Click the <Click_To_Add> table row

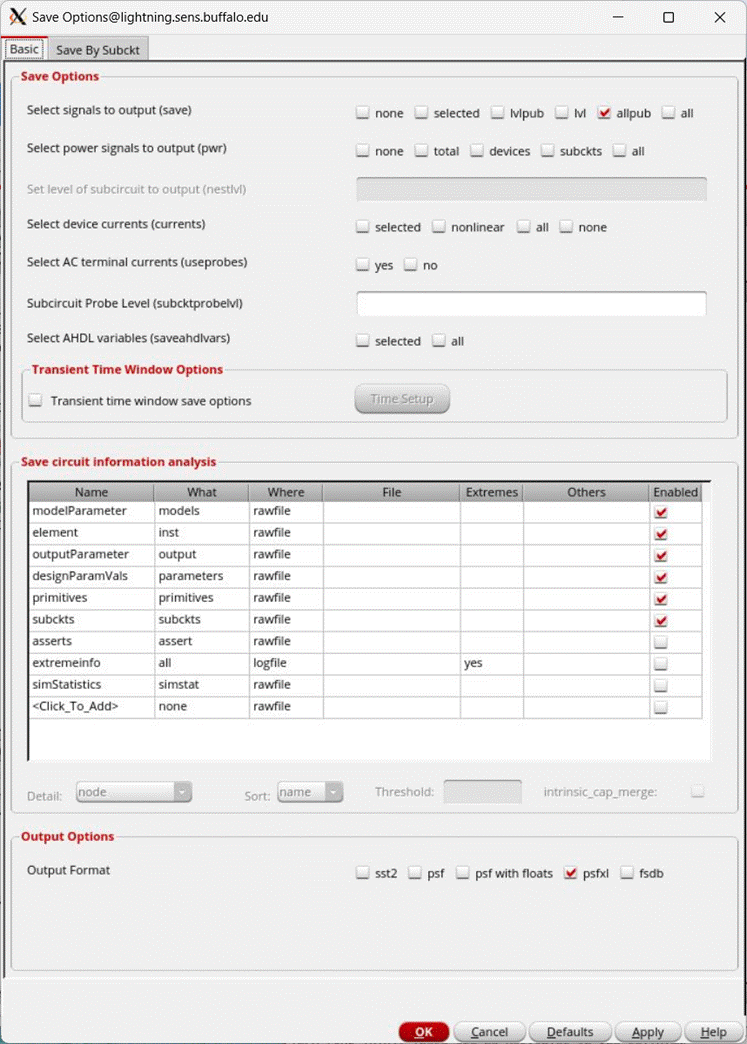point(90,706)
